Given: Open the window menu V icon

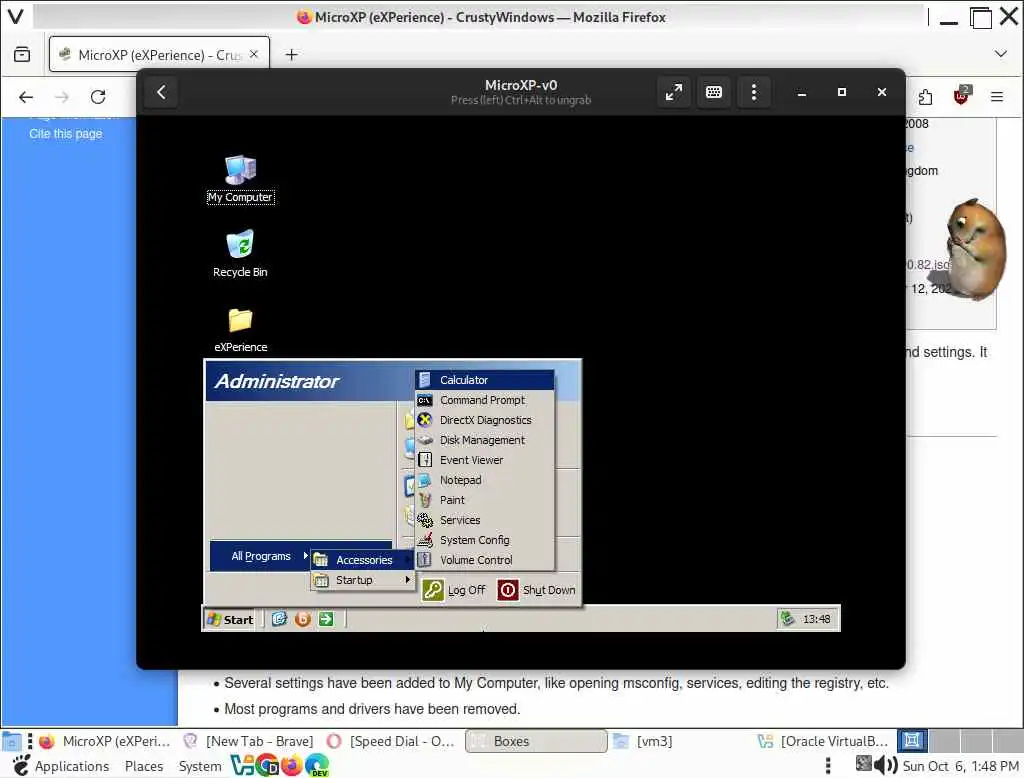Looking at the screenshot, I should pyautogui.click(x=16, y=16).
